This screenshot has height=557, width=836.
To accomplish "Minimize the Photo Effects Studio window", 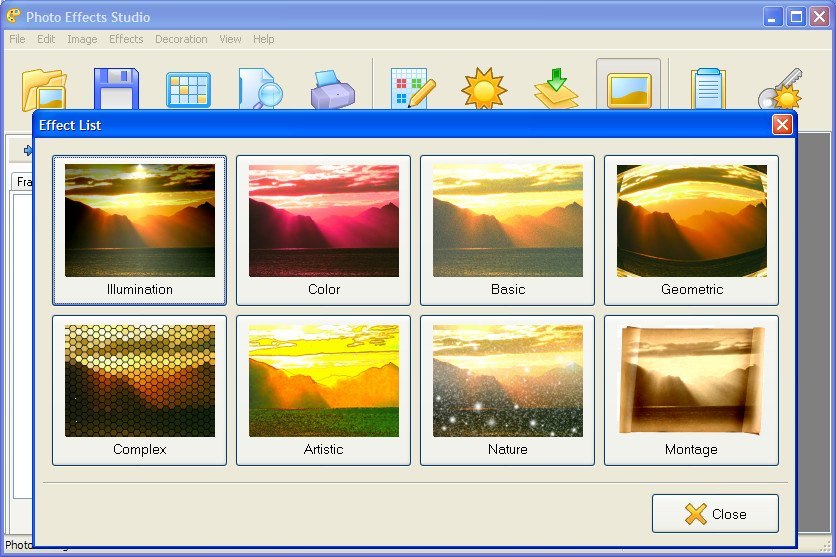I will [772, 17].
